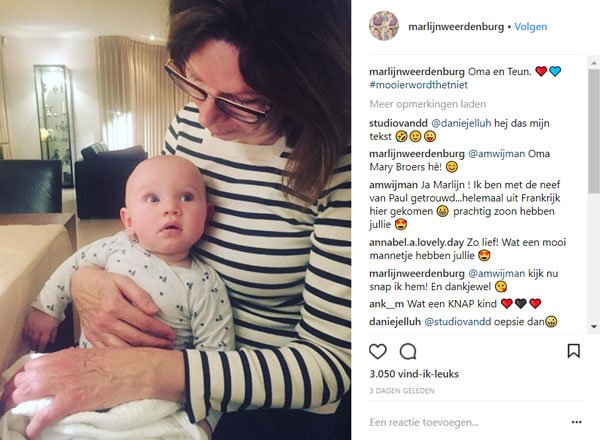Open comments via the speech bubble icon
Screen dimensions: 600x440
click(408, 351)
